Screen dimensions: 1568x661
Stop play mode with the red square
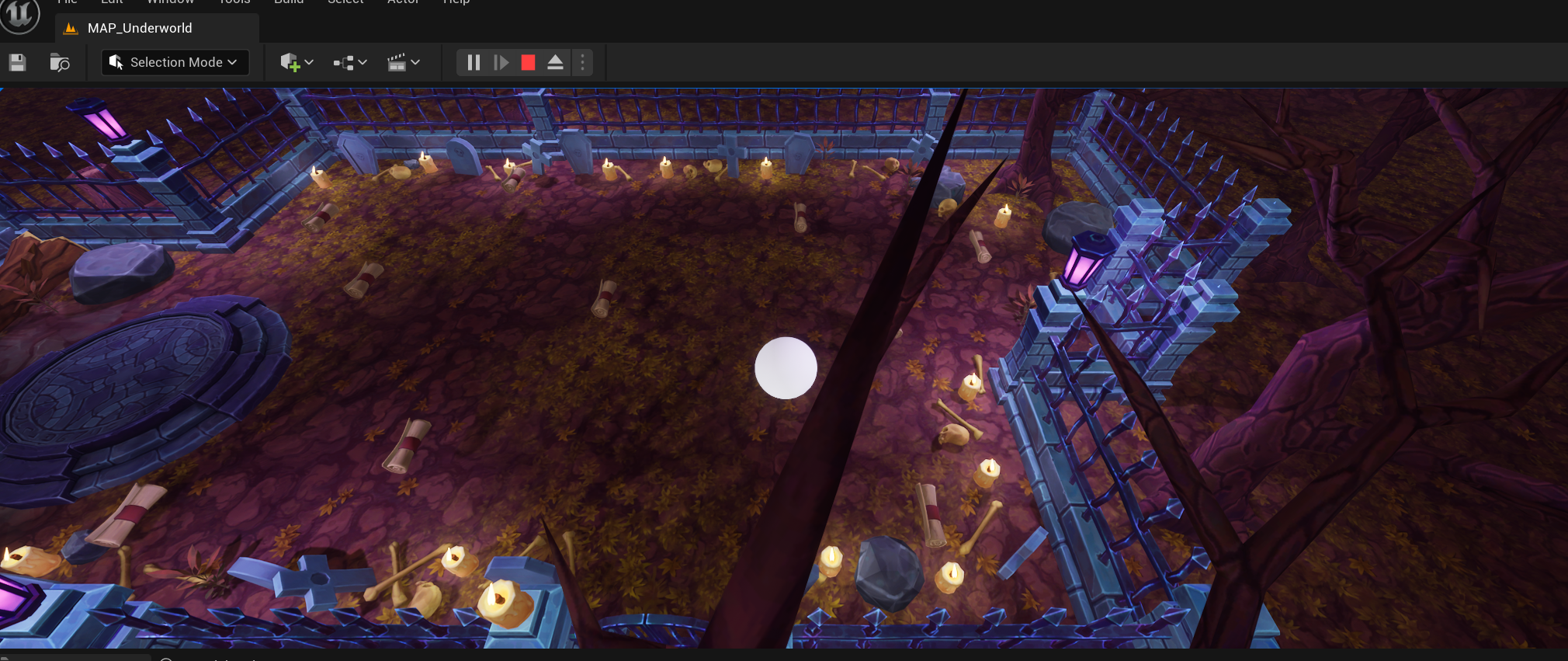[x=528, y=62]
